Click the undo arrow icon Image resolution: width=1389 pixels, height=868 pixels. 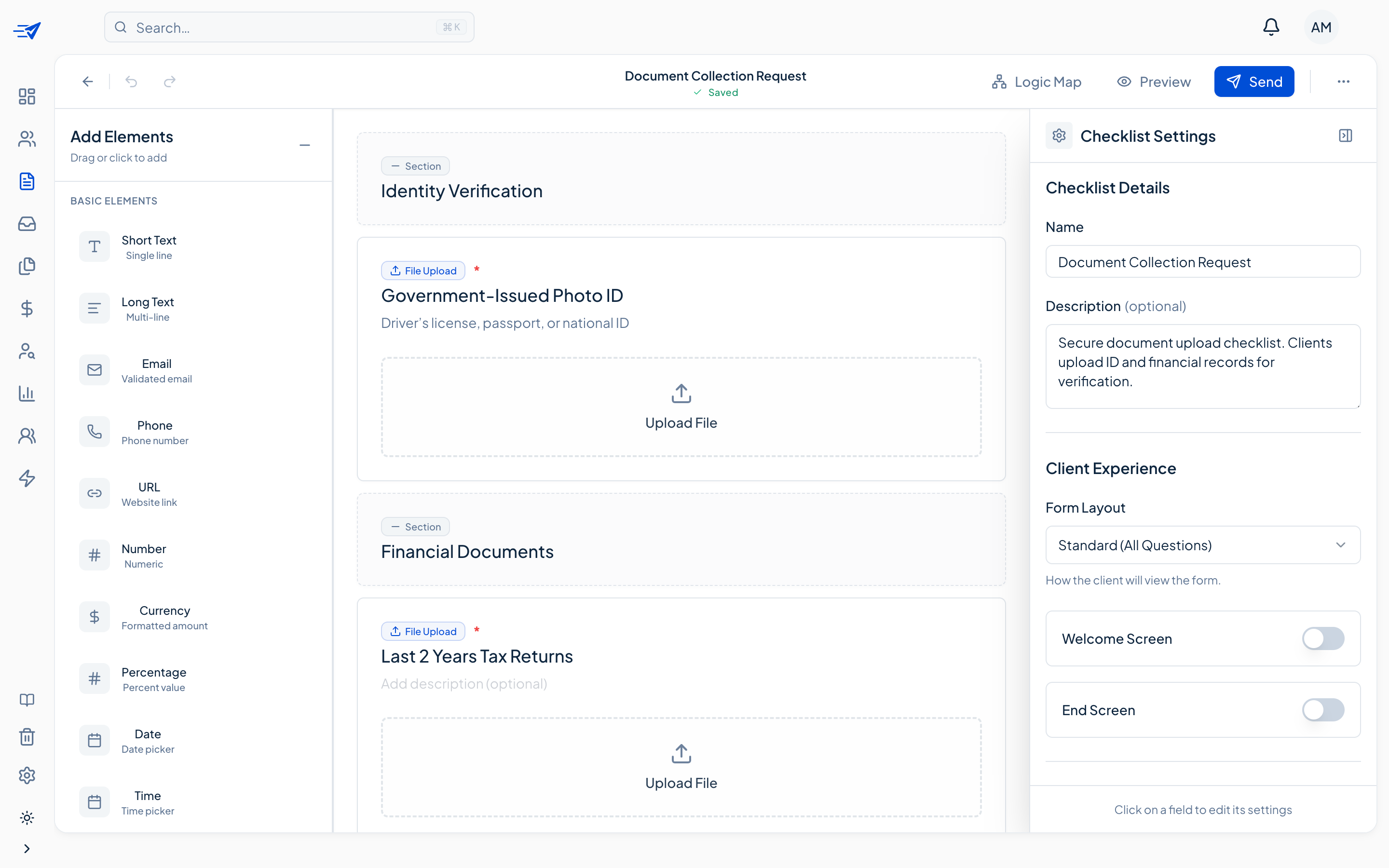point(132,81)
